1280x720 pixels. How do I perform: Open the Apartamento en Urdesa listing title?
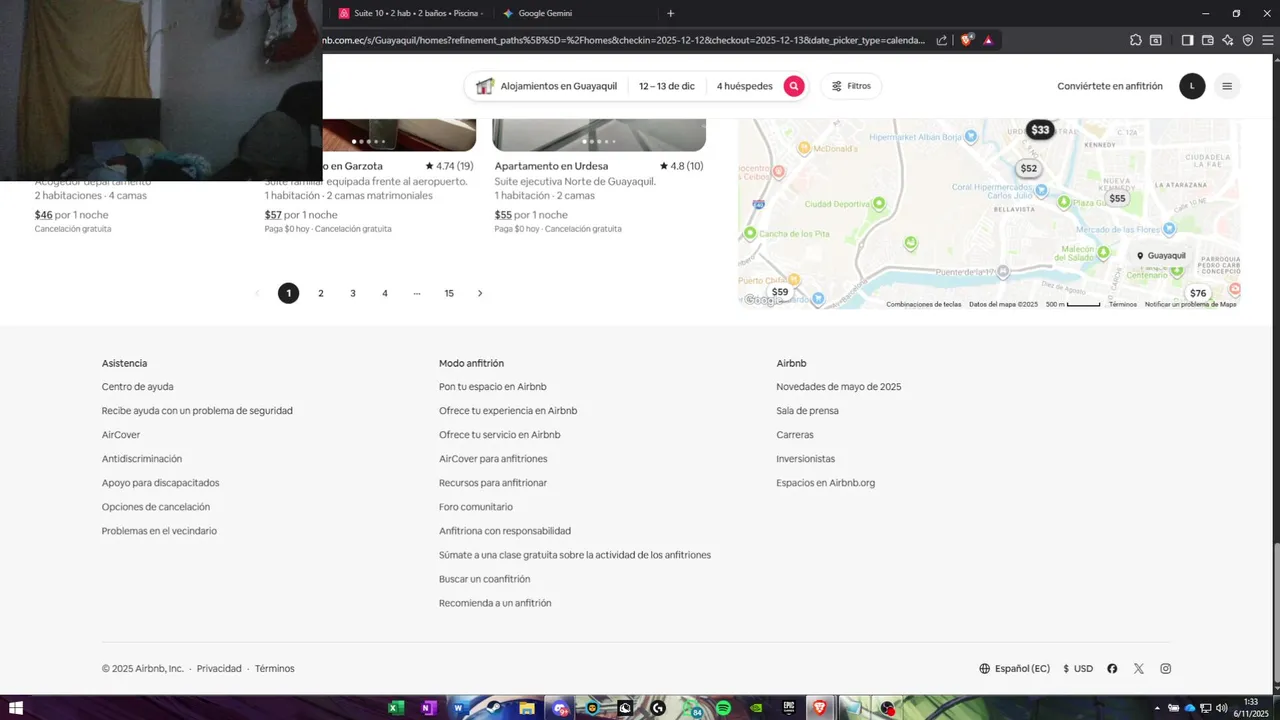tap(551, 166)
